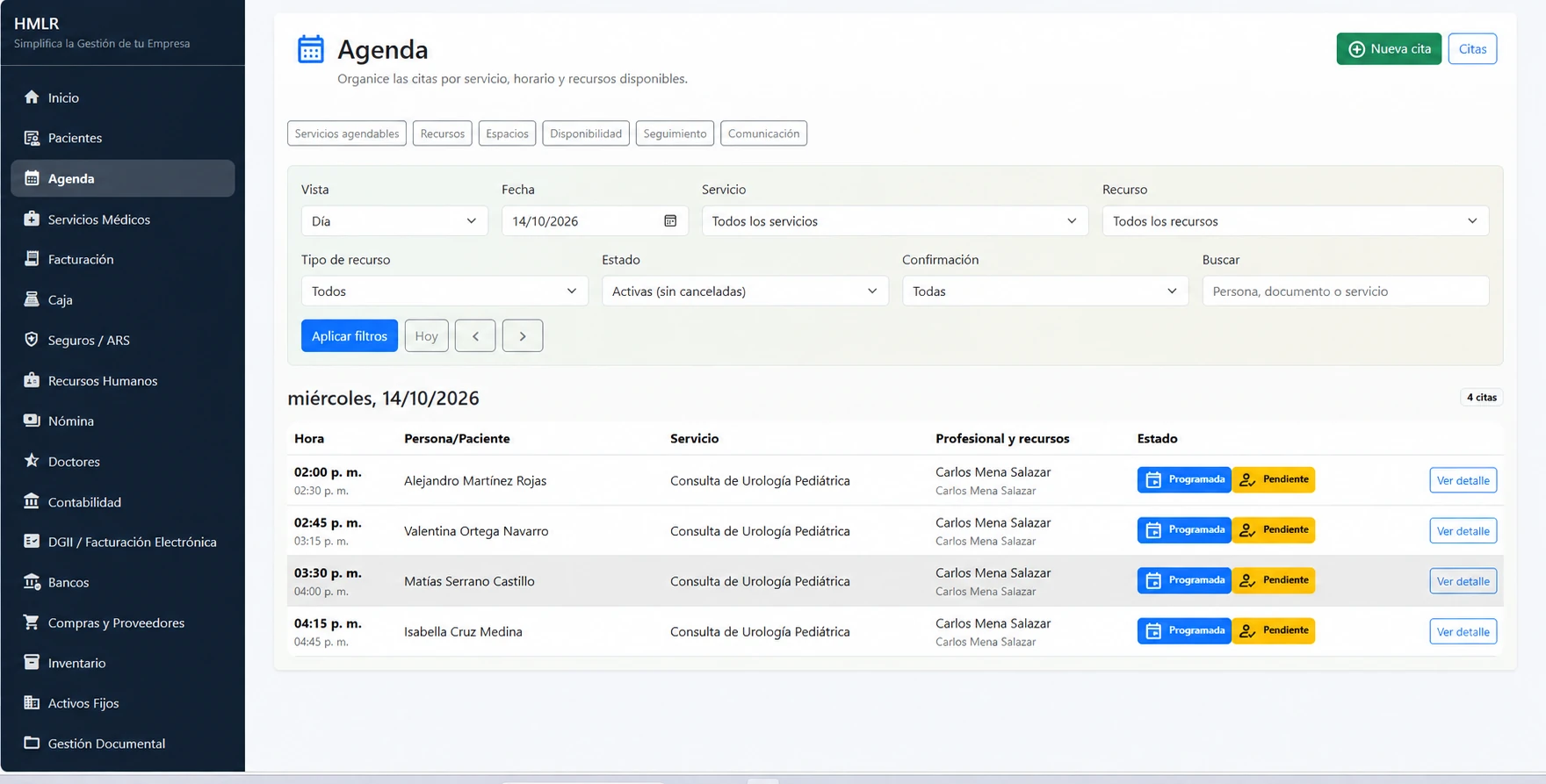Click the Citas button
The height and width of the screenshot is (784, 1546).
click(x=1472, y=49)
